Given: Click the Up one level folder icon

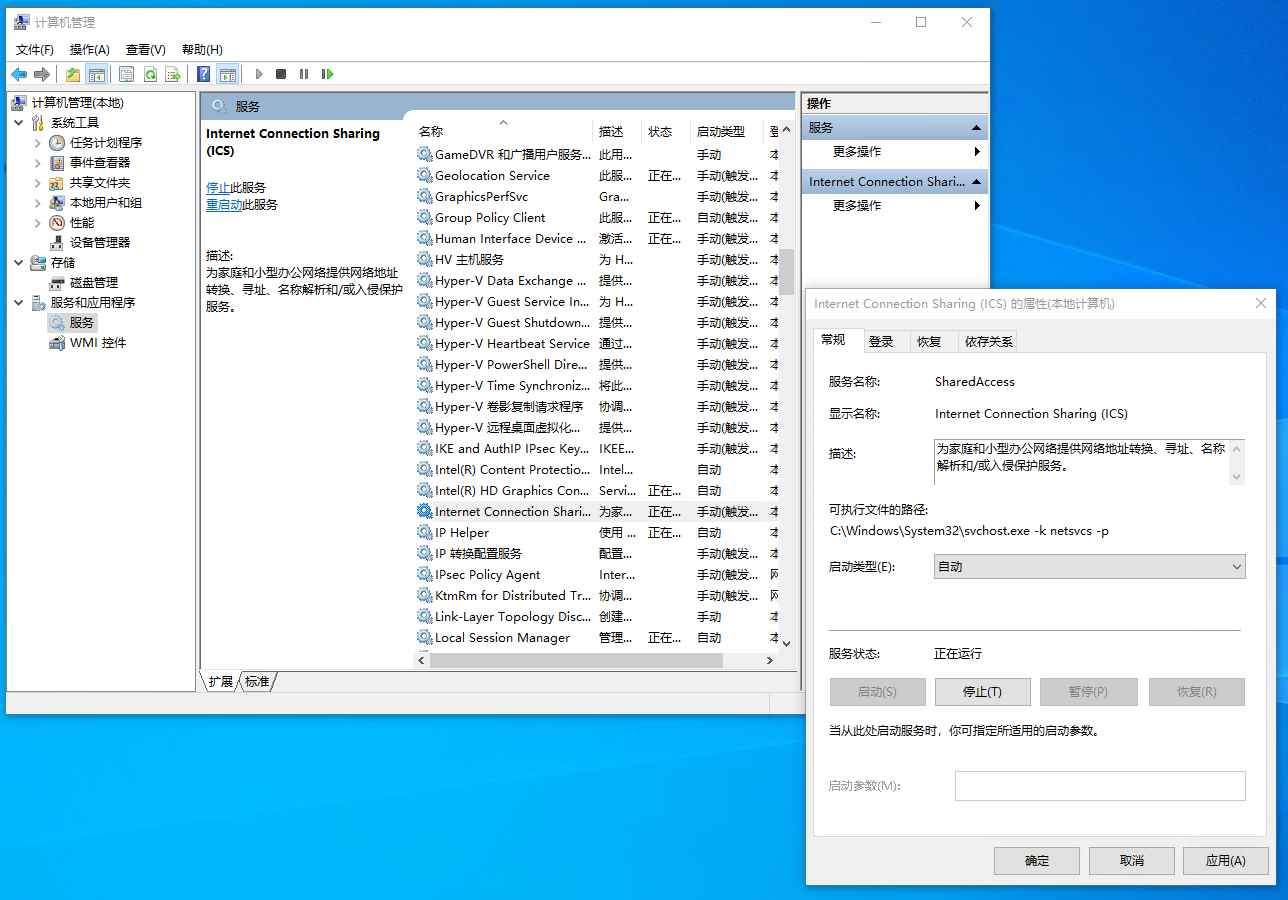Looking at the screenshot, I should (x=73, y=74).
